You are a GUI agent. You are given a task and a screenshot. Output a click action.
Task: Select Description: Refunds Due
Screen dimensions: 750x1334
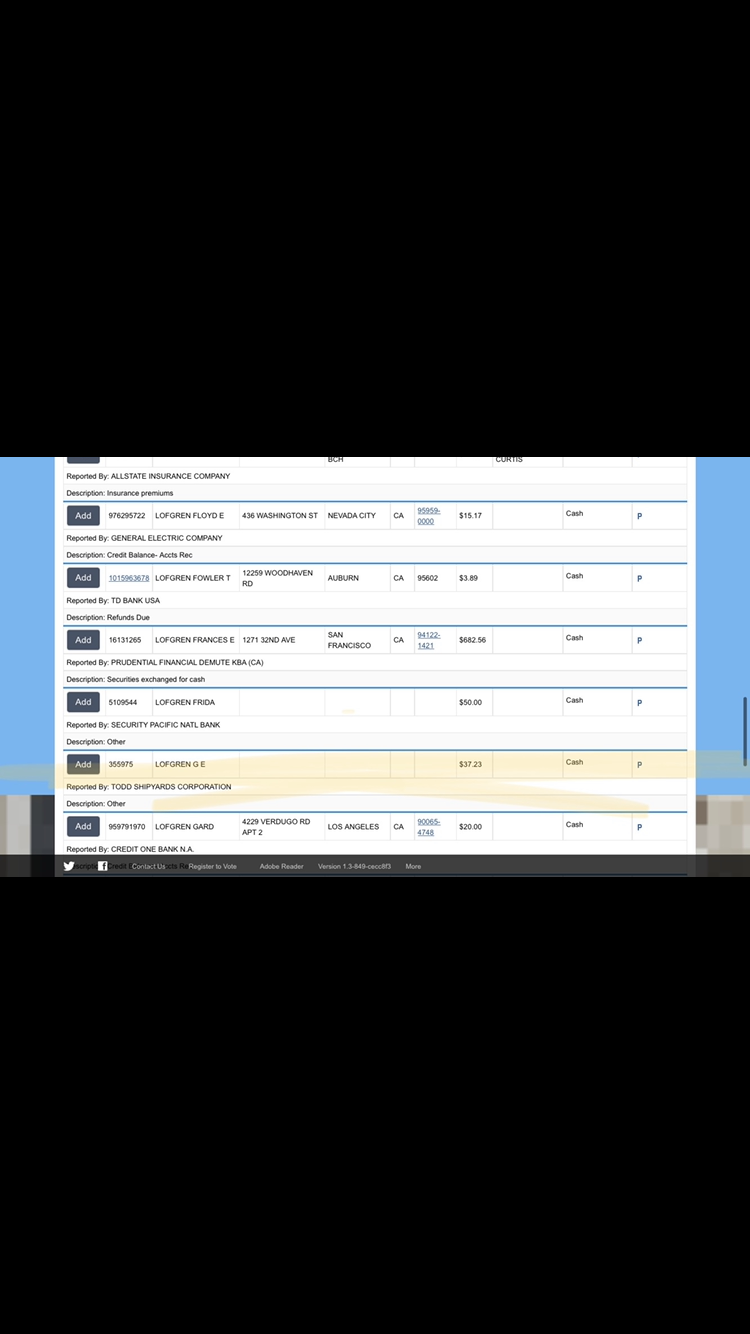click(x=108, y=617)
